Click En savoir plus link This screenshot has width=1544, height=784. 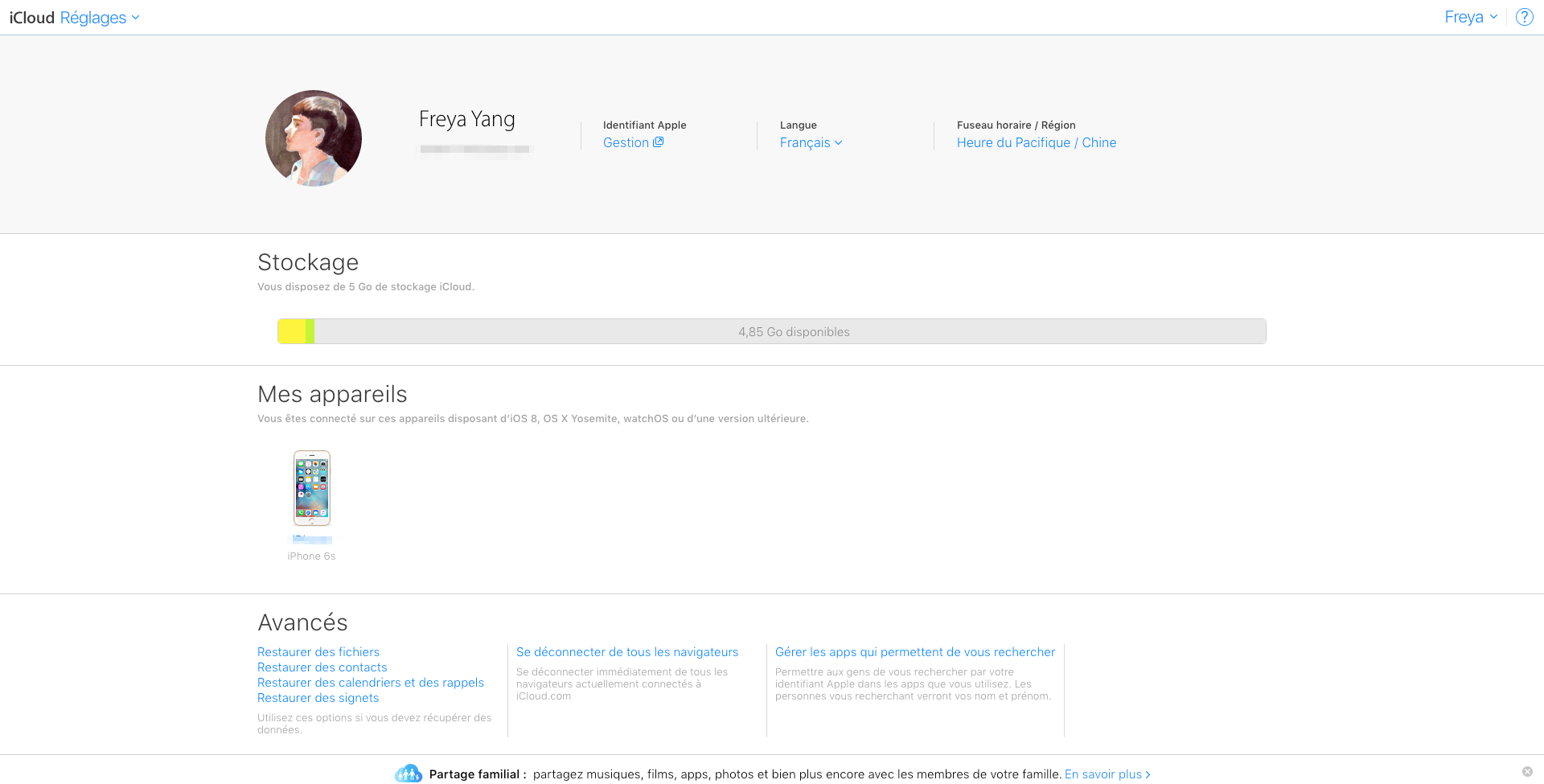click(x=1107, y=774)
